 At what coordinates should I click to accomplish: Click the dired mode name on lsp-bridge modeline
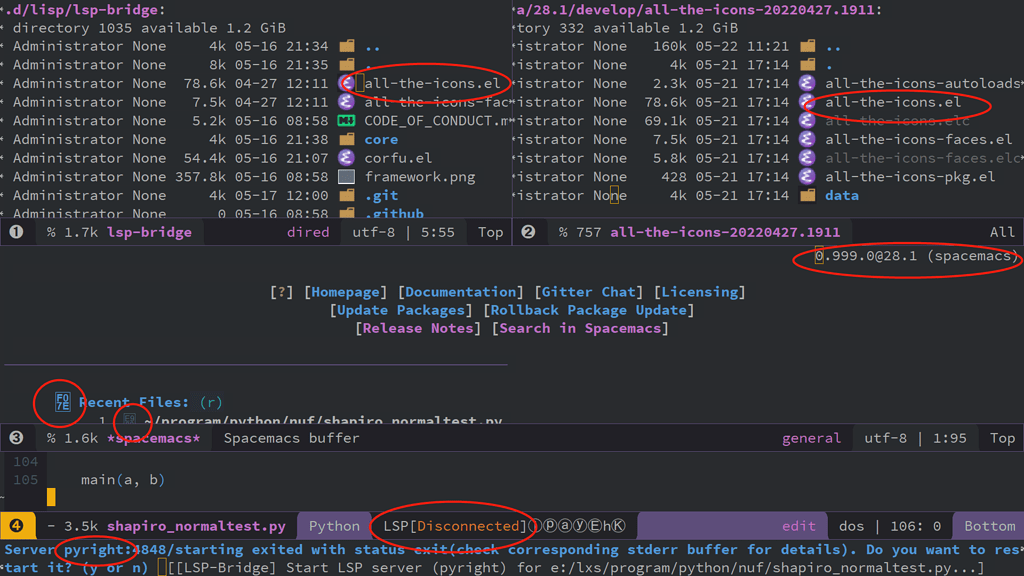coord(308,231)
